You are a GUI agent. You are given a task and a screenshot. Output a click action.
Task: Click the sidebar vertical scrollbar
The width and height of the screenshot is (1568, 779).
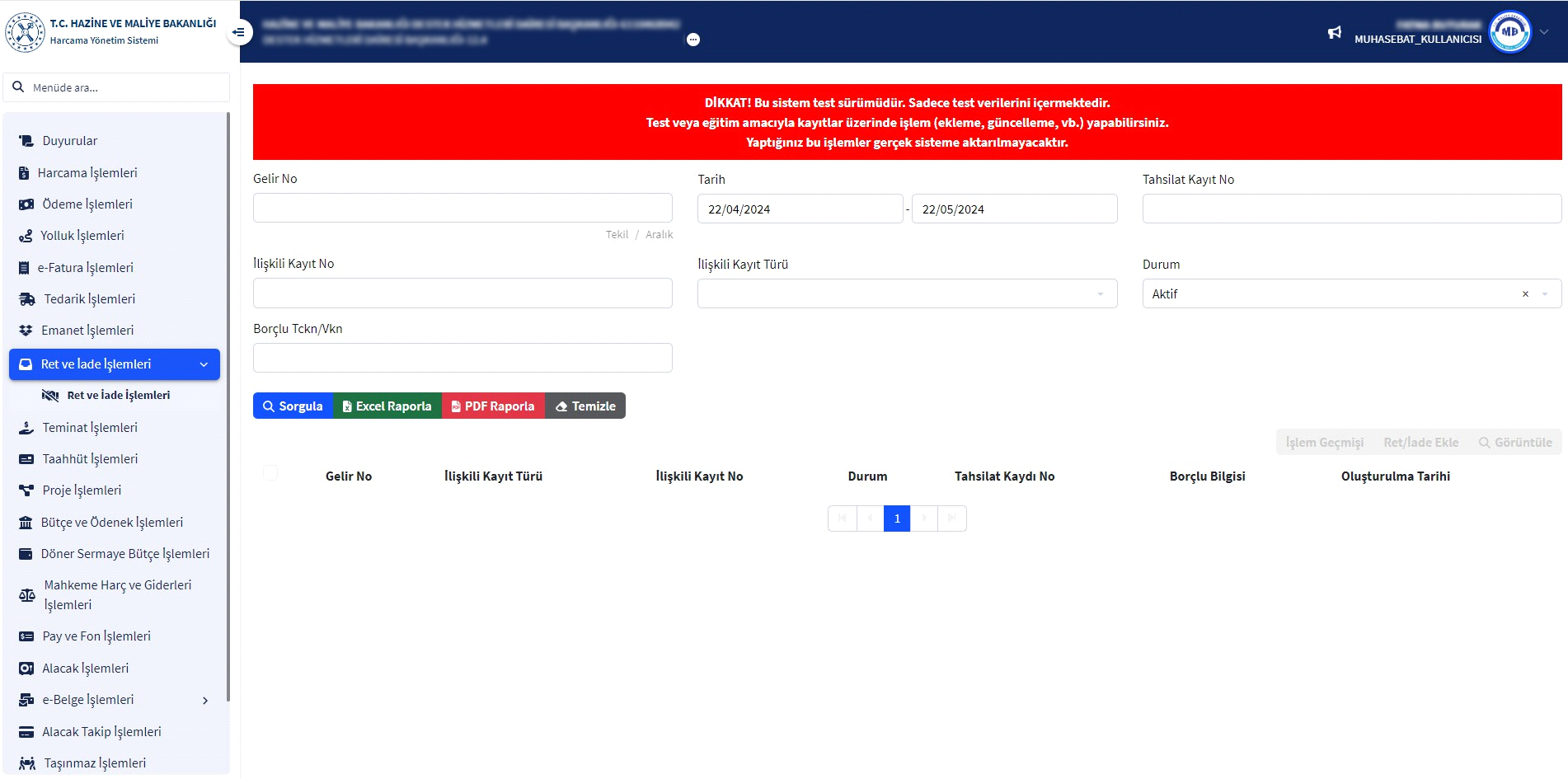(228, 412)
